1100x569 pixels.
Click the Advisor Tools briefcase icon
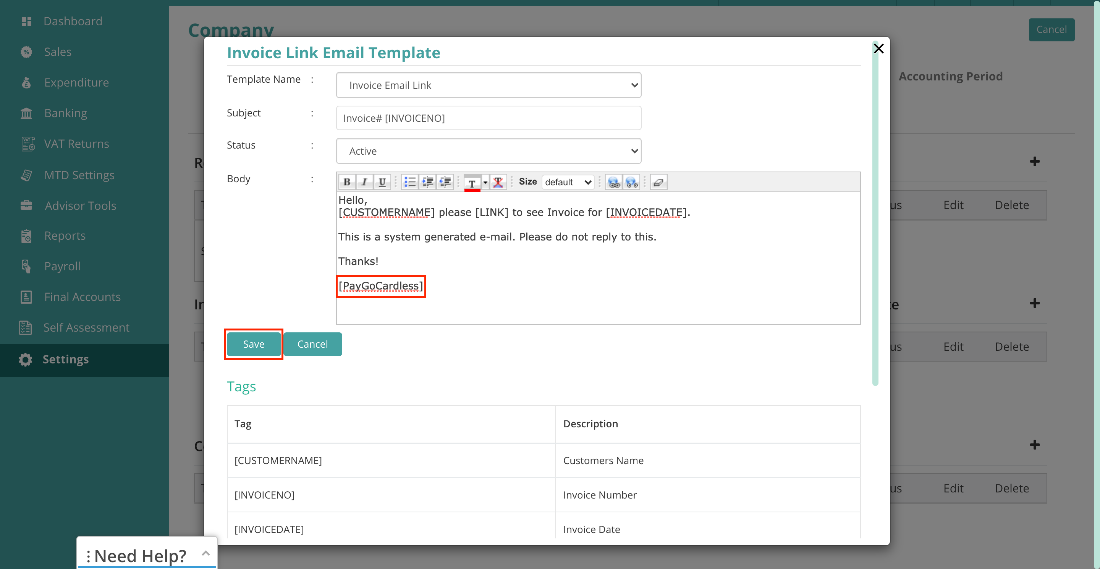(x=27, y=206)
